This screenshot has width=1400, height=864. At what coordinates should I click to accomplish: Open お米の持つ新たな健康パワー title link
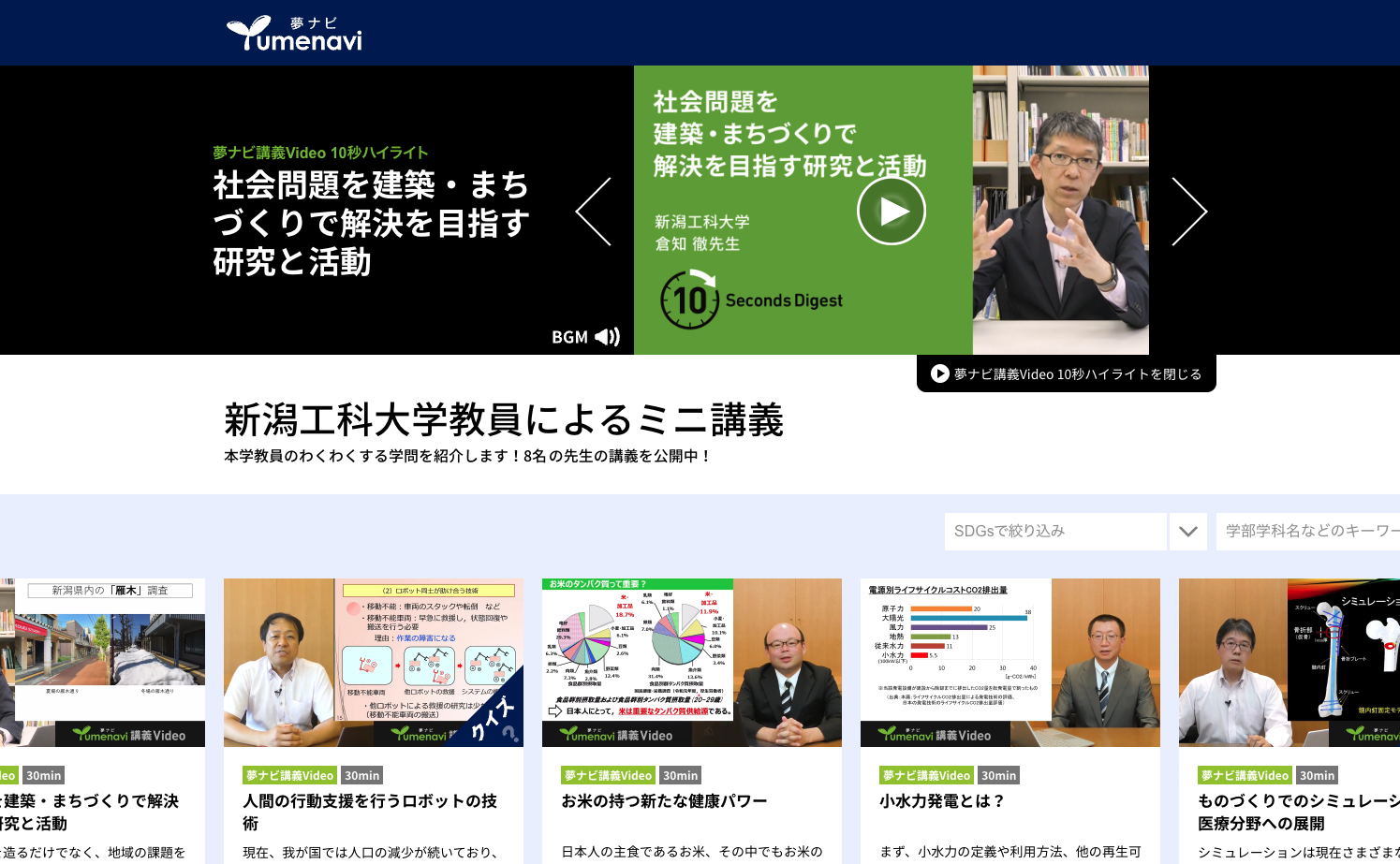pos(664,801)
